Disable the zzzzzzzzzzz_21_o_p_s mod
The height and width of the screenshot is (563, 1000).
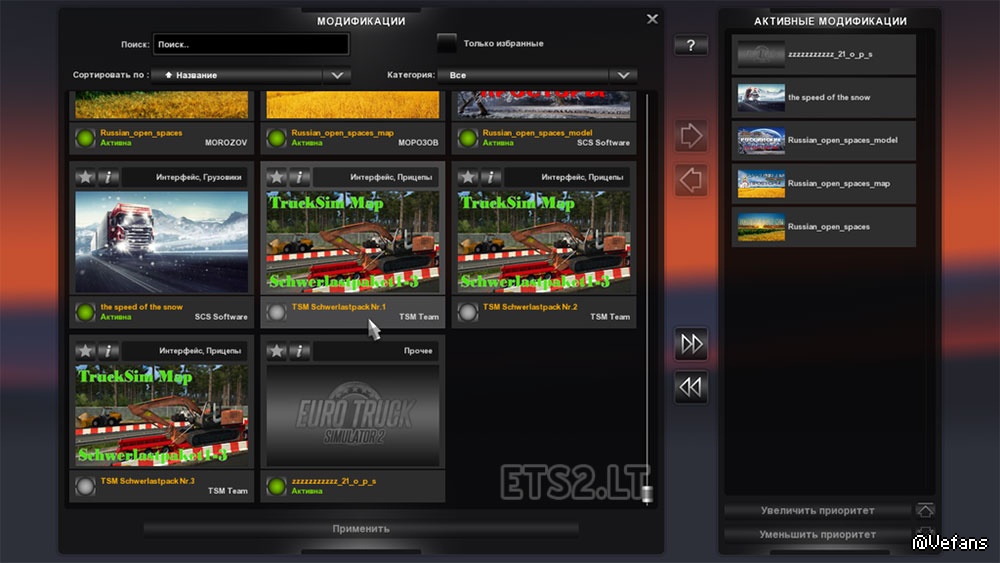pyautogui.click(x=276, y=486)
